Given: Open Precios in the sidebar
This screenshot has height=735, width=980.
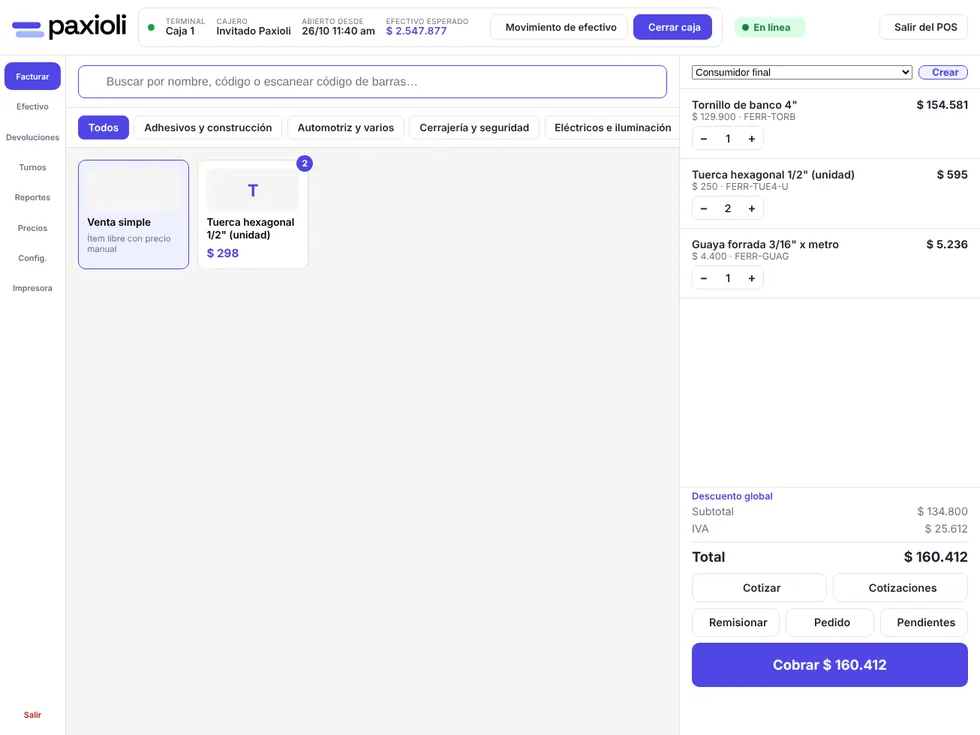Looking at the screenshot, I should (32, 228).
